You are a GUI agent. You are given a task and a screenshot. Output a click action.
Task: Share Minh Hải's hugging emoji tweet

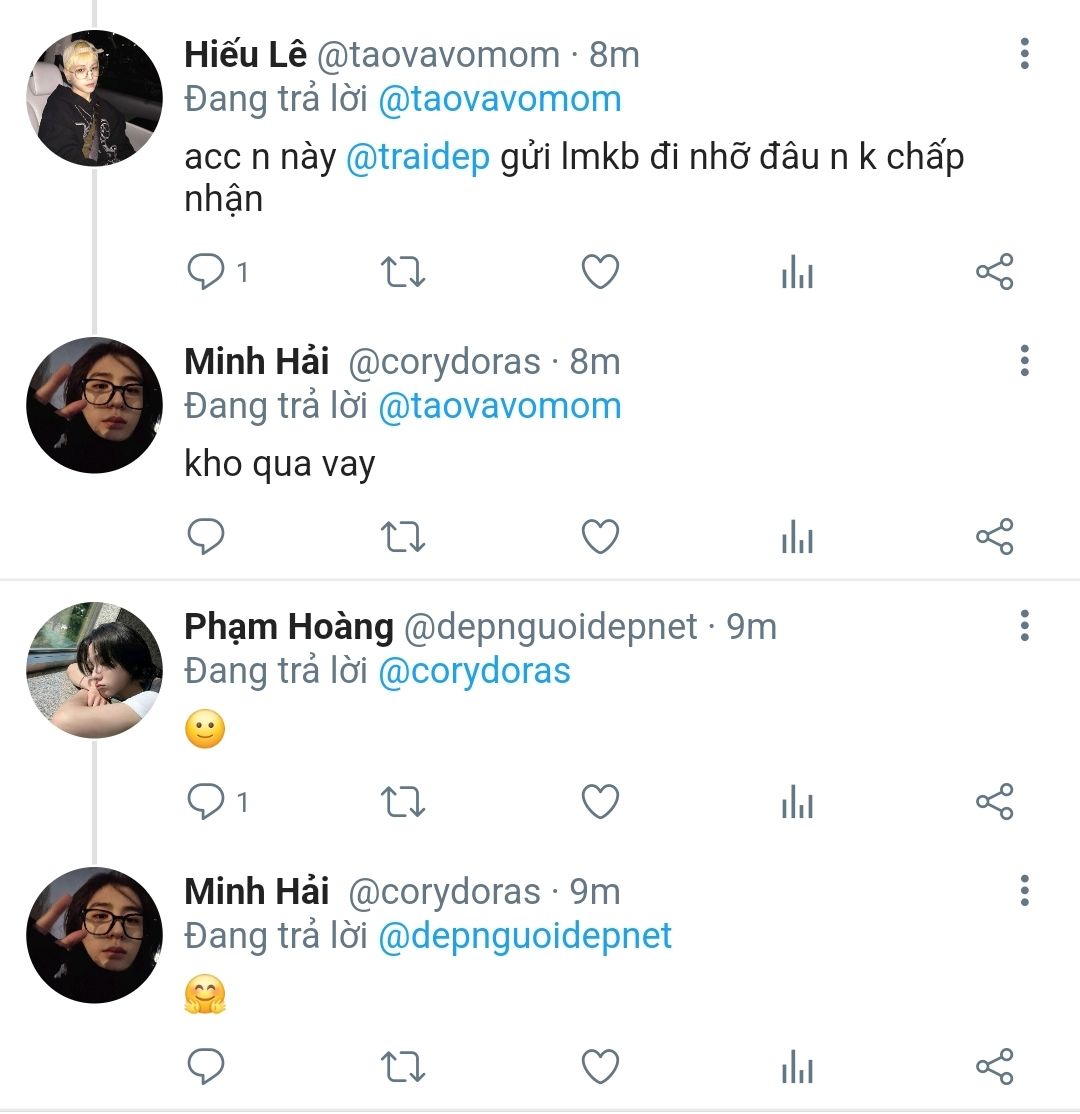(x=994, y=1067)
